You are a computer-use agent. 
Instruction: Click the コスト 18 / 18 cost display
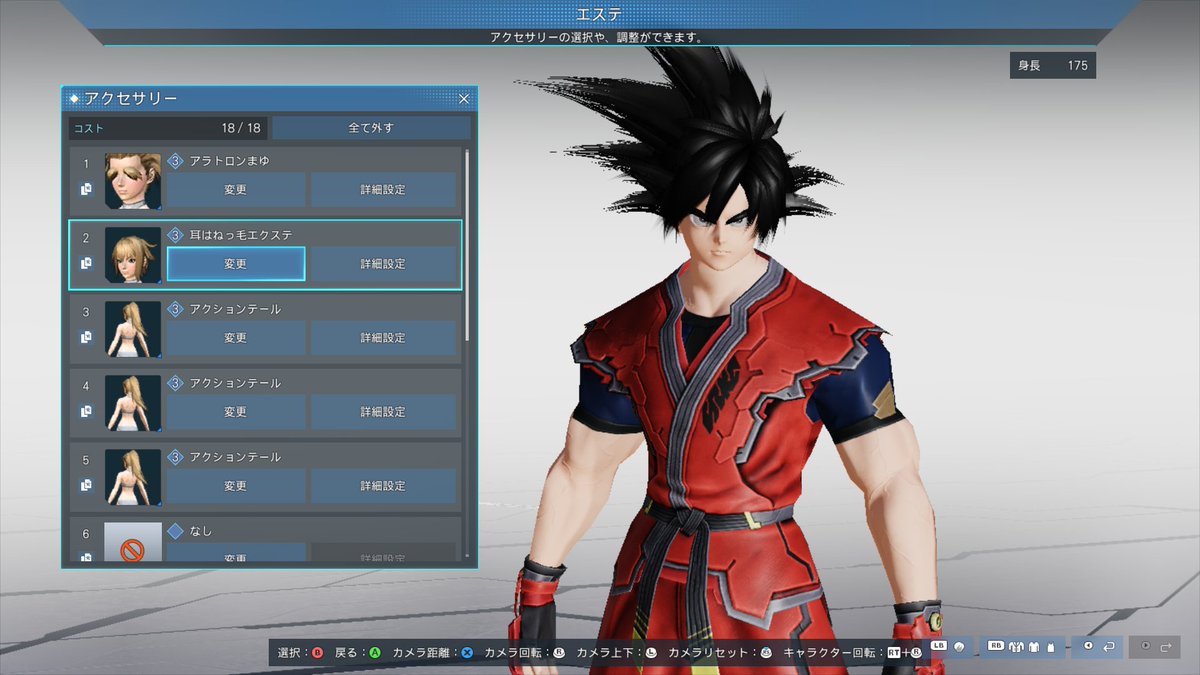click(167, 128)
